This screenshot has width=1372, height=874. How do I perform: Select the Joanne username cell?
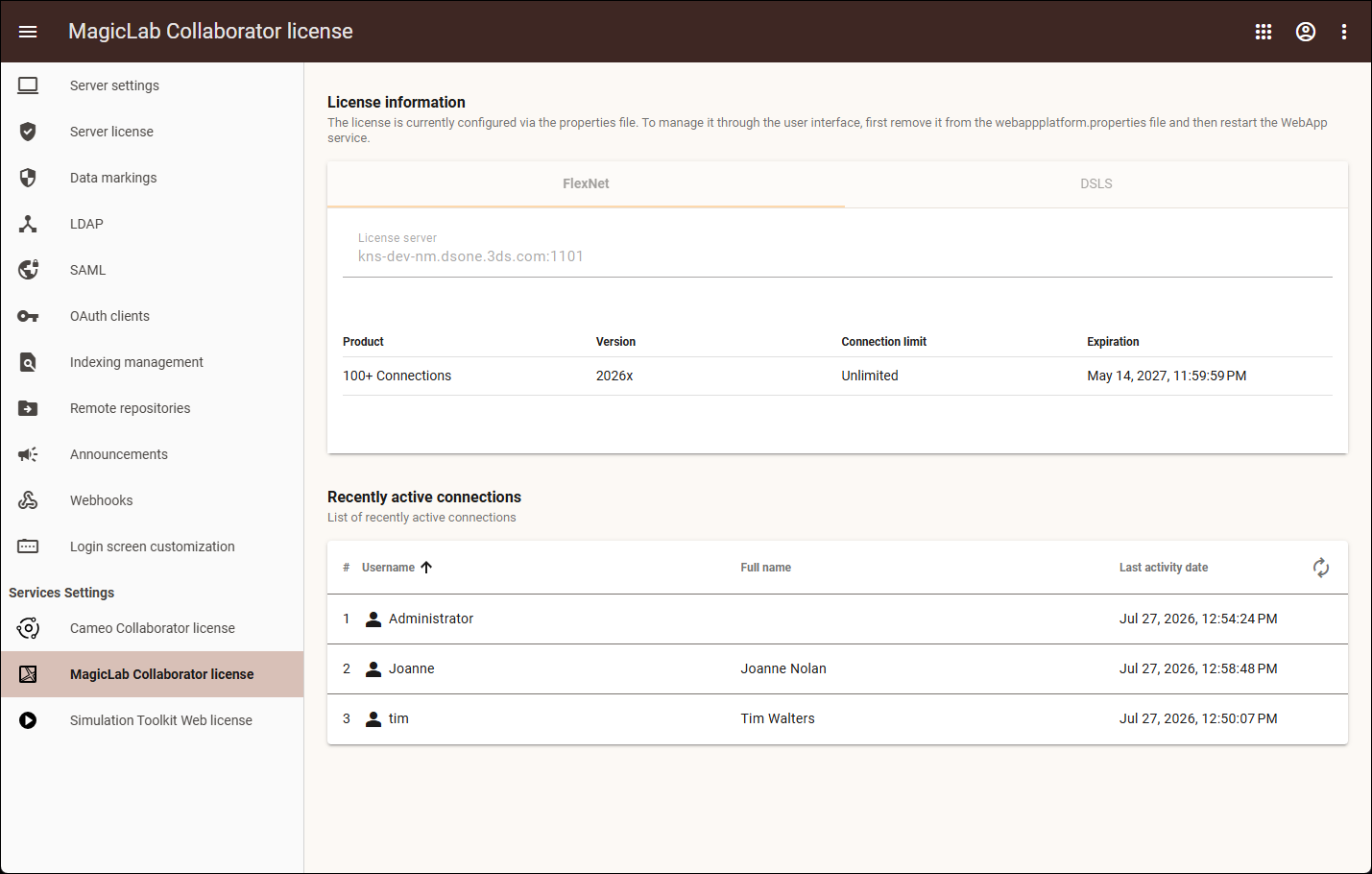[411, 669]
